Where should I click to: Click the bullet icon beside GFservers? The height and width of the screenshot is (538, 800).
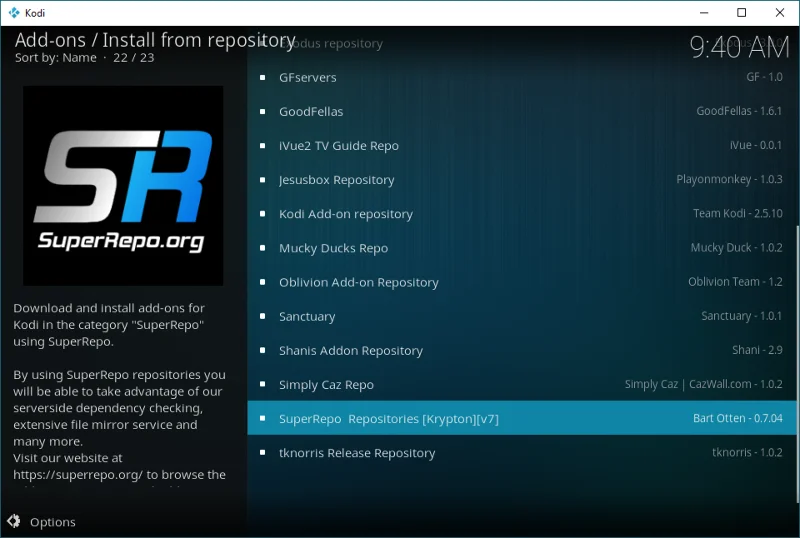pyautogui.click(x=262, y=78)
